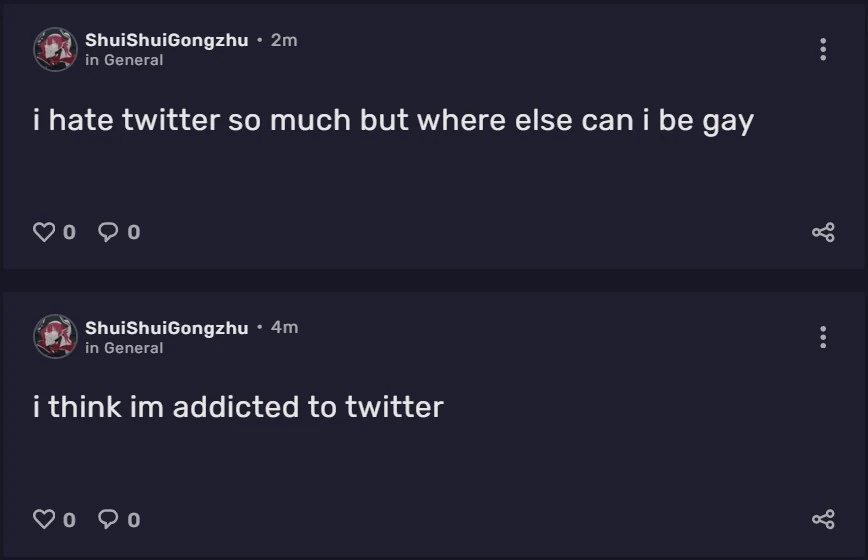Open comments on the "addicted to twitter" post

point(108,519)
